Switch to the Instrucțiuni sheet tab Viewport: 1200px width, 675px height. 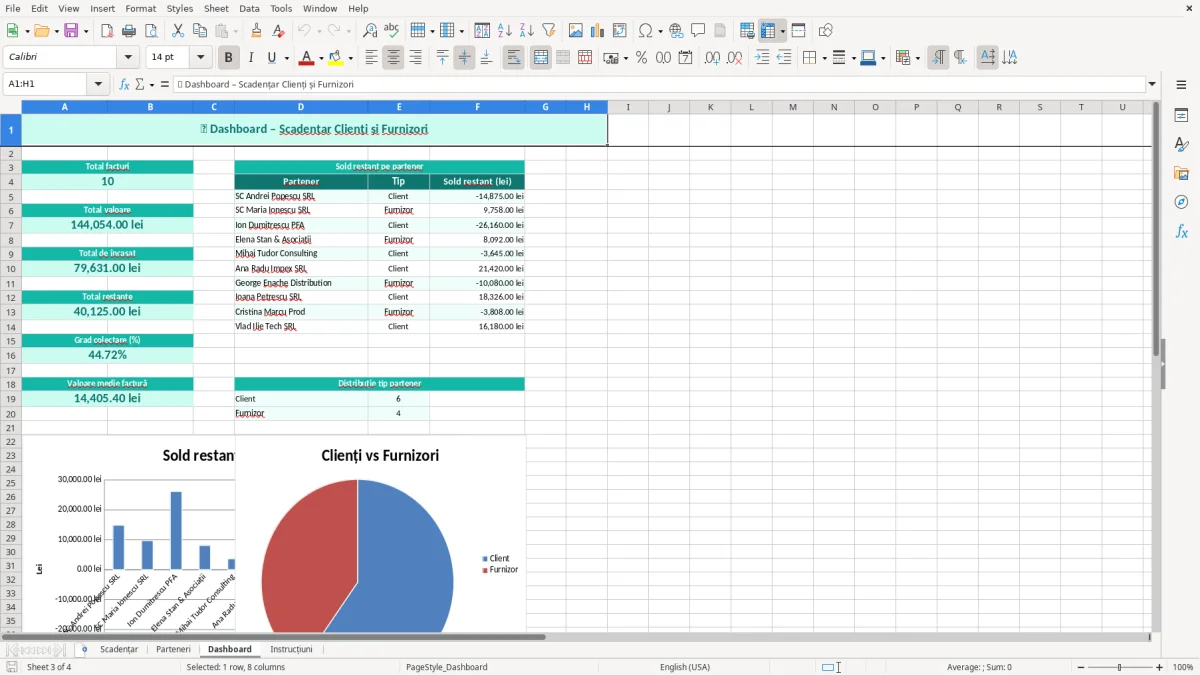291,649
